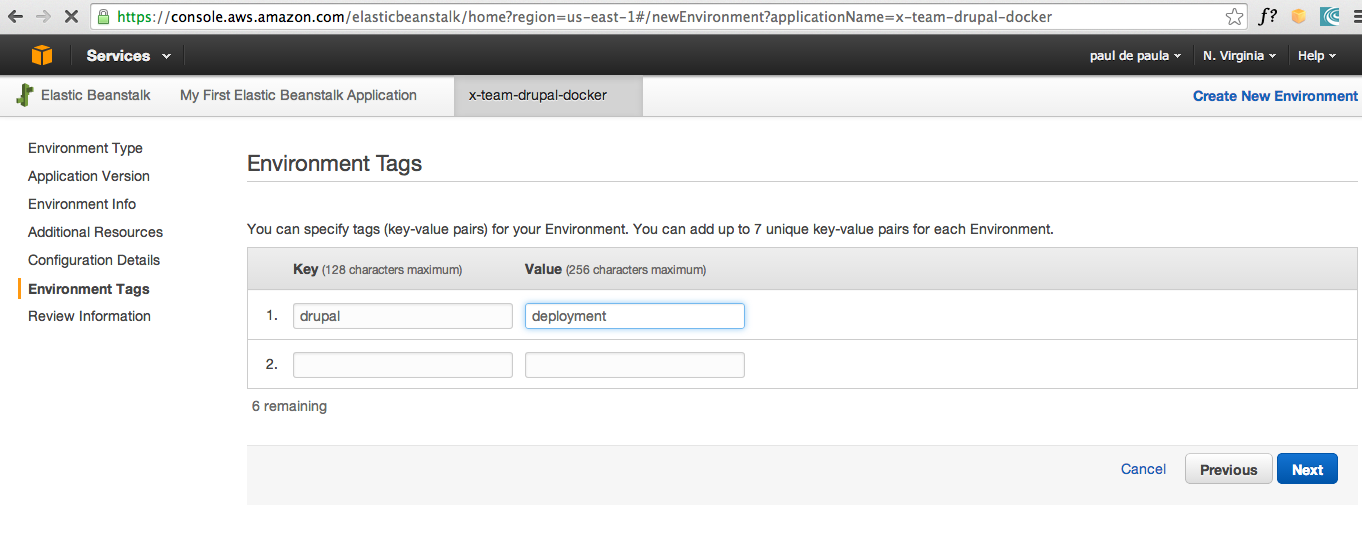
Task: Go to Configuration Details step
Action: point(94,260)
